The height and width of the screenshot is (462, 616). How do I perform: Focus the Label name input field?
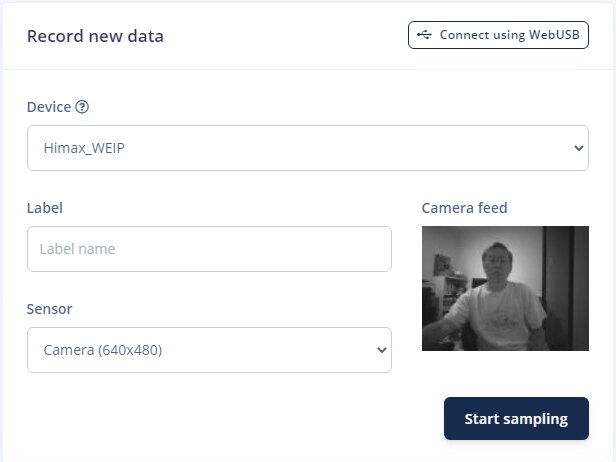click(x=209, y=249)
